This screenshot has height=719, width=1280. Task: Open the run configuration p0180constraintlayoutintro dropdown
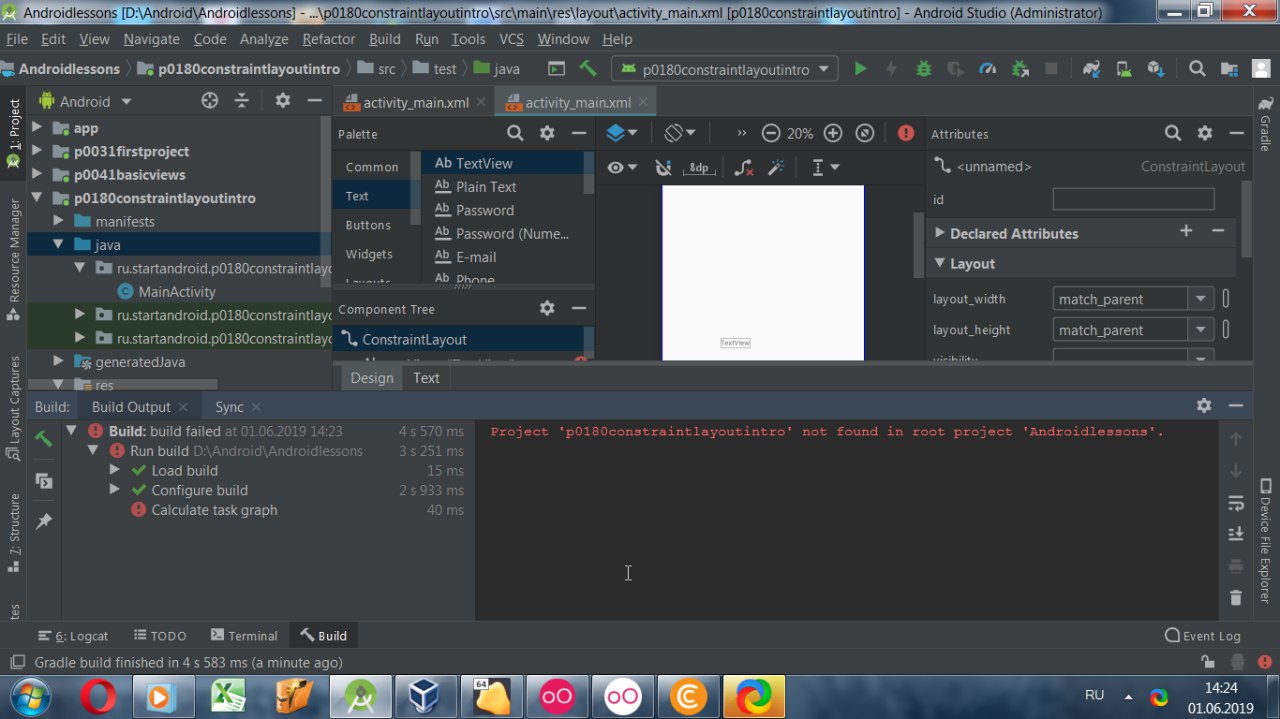click(725, 69)
